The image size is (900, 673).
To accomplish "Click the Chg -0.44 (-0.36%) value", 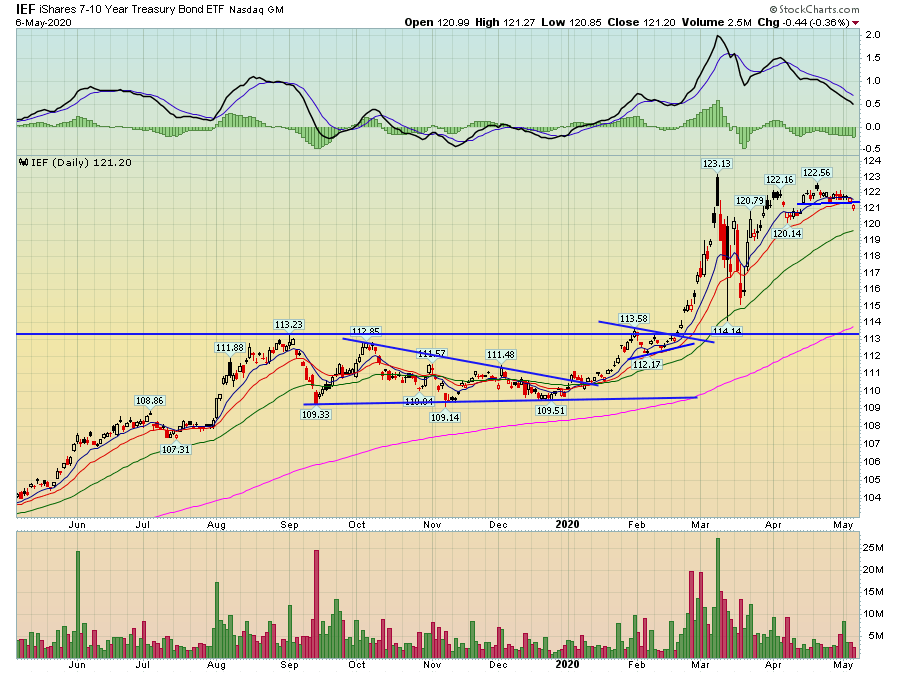I will [803, 22].
